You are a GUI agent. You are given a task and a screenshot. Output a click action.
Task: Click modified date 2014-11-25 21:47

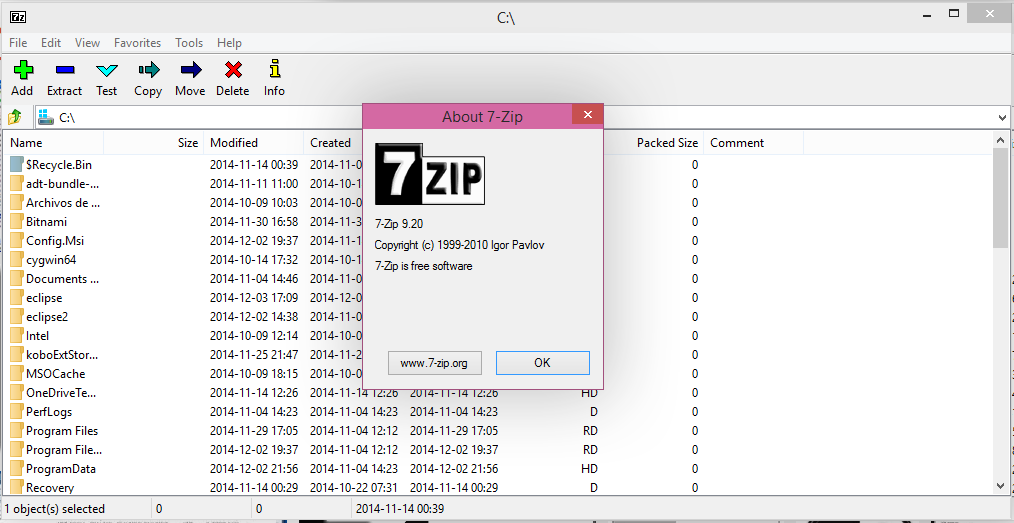point(254,354)
